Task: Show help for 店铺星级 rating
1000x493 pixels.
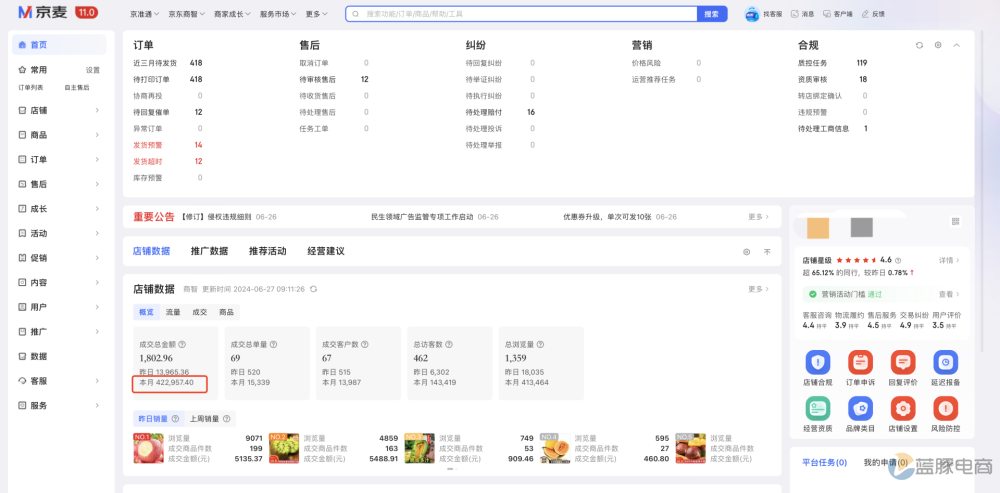Action: click(x=898, y=261)
